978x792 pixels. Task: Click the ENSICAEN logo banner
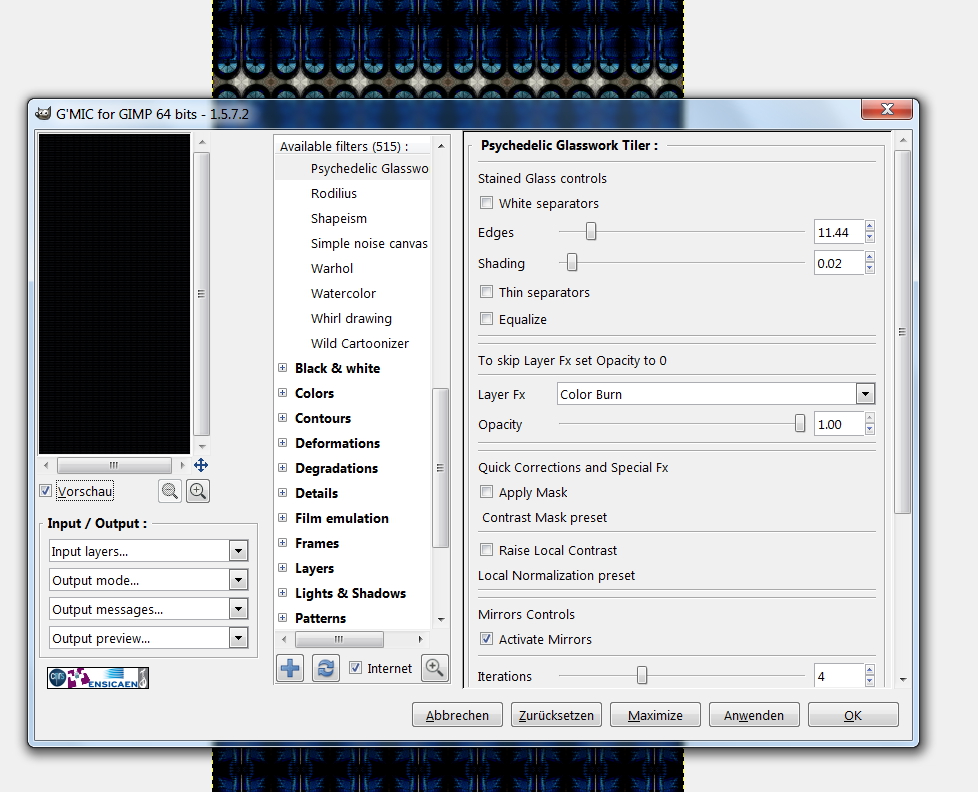pos(98,678)
